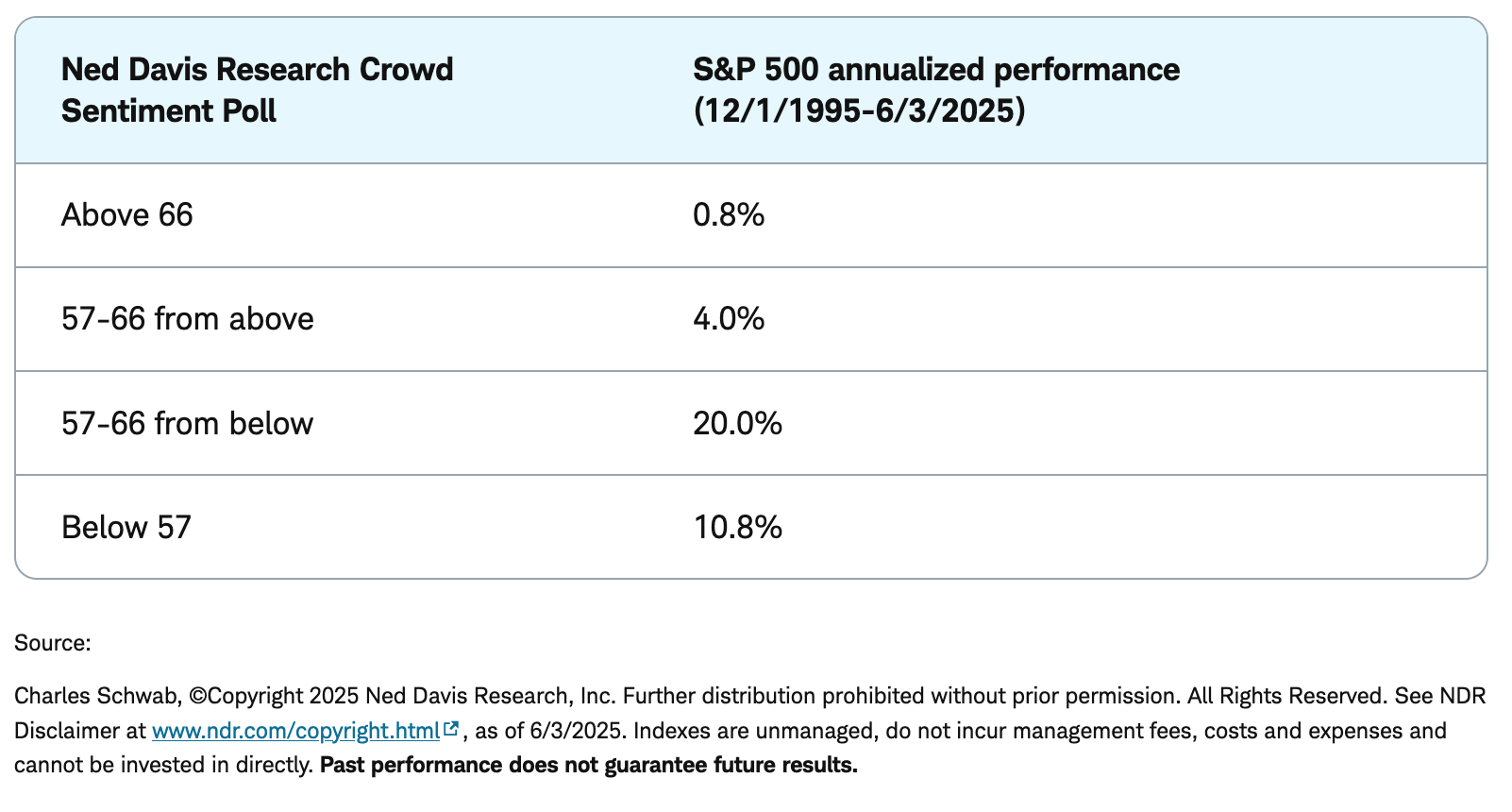Click the 20.0% performance value
The height and width of the screenshot is (812, 1512).
737,423
